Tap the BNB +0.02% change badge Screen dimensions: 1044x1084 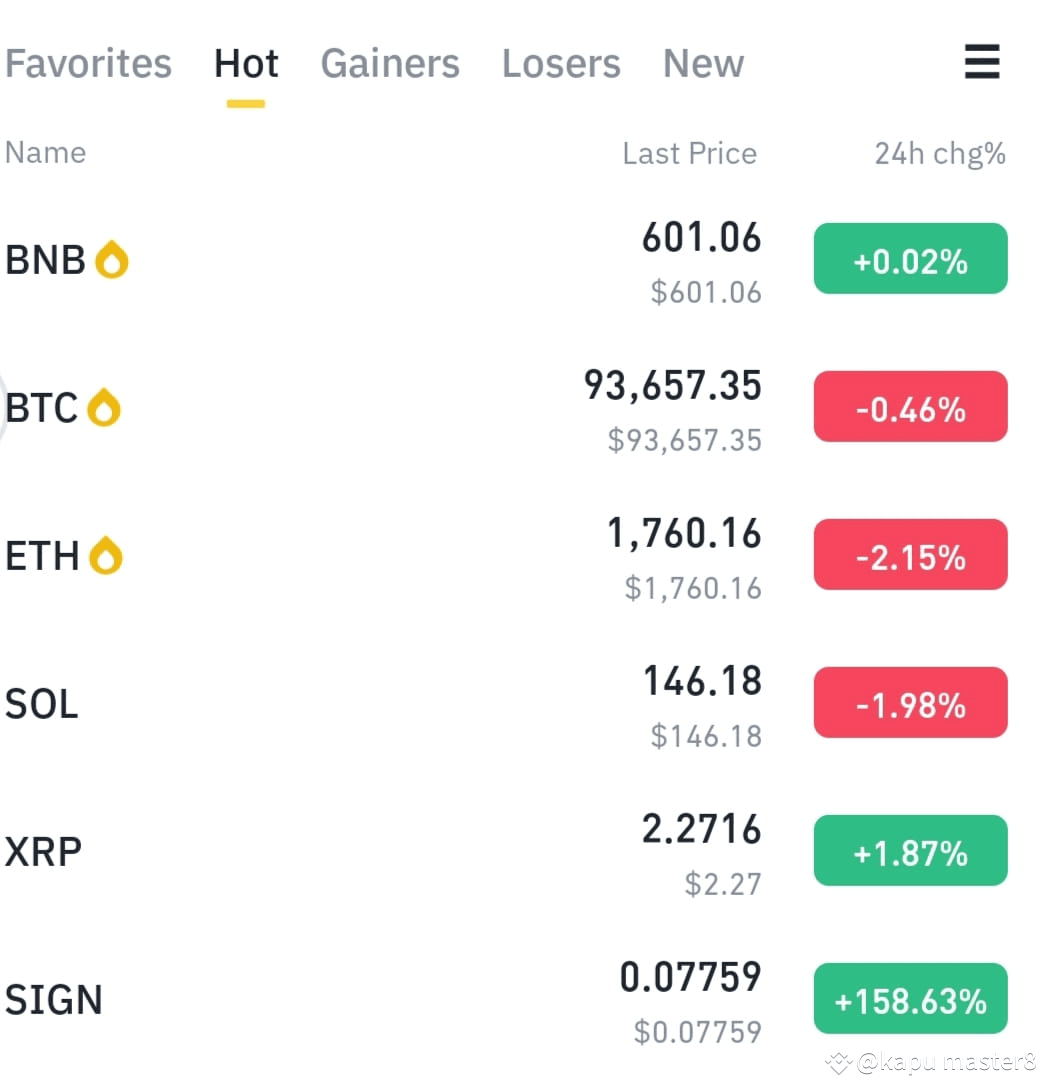point(911,259)
